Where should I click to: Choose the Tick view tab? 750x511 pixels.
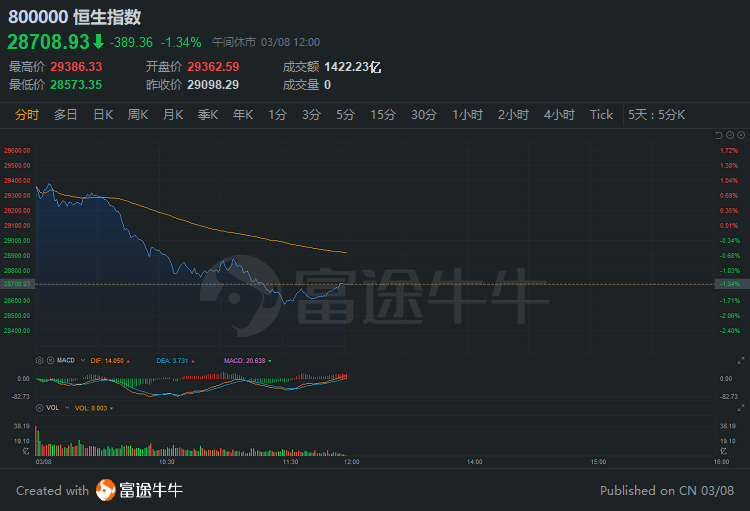[x=601, y=115]
